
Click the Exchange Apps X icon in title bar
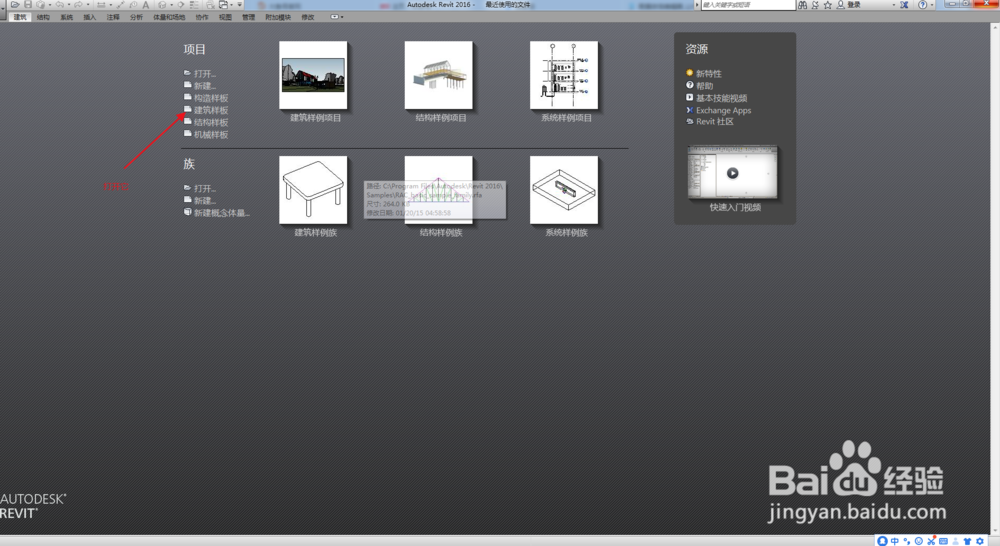point(904,4)
